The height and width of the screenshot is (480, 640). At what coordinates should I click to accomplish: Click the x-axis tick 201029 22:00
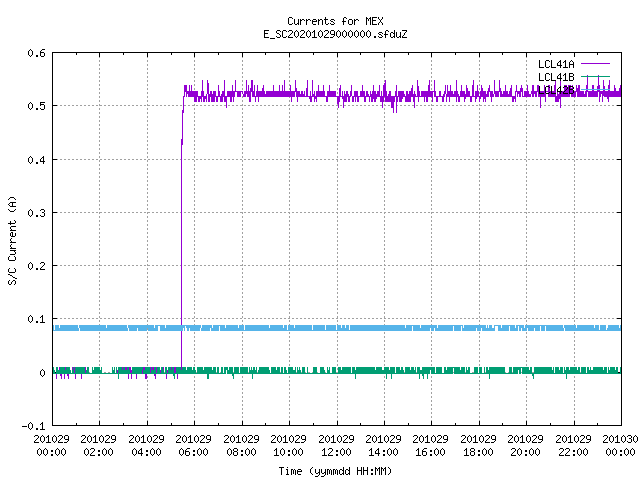pyautogui.click(x=573, y=446)
